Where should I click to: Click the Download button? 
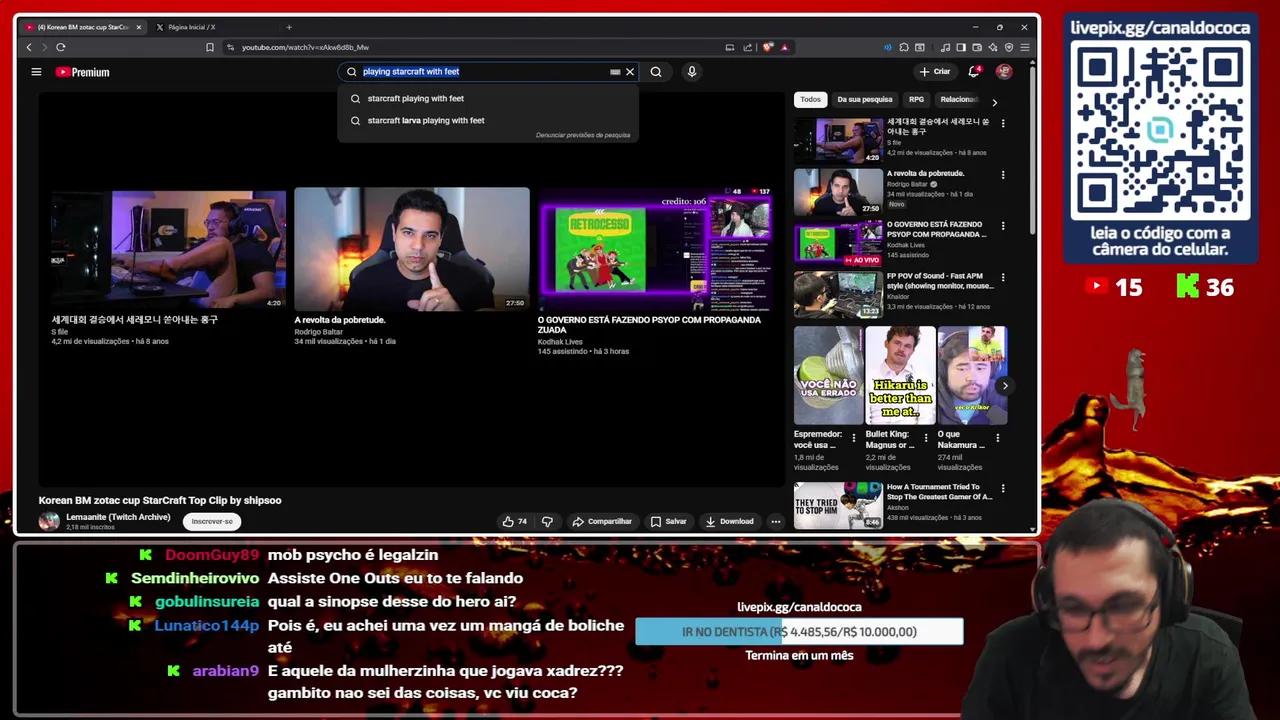[x=730, y=521]
